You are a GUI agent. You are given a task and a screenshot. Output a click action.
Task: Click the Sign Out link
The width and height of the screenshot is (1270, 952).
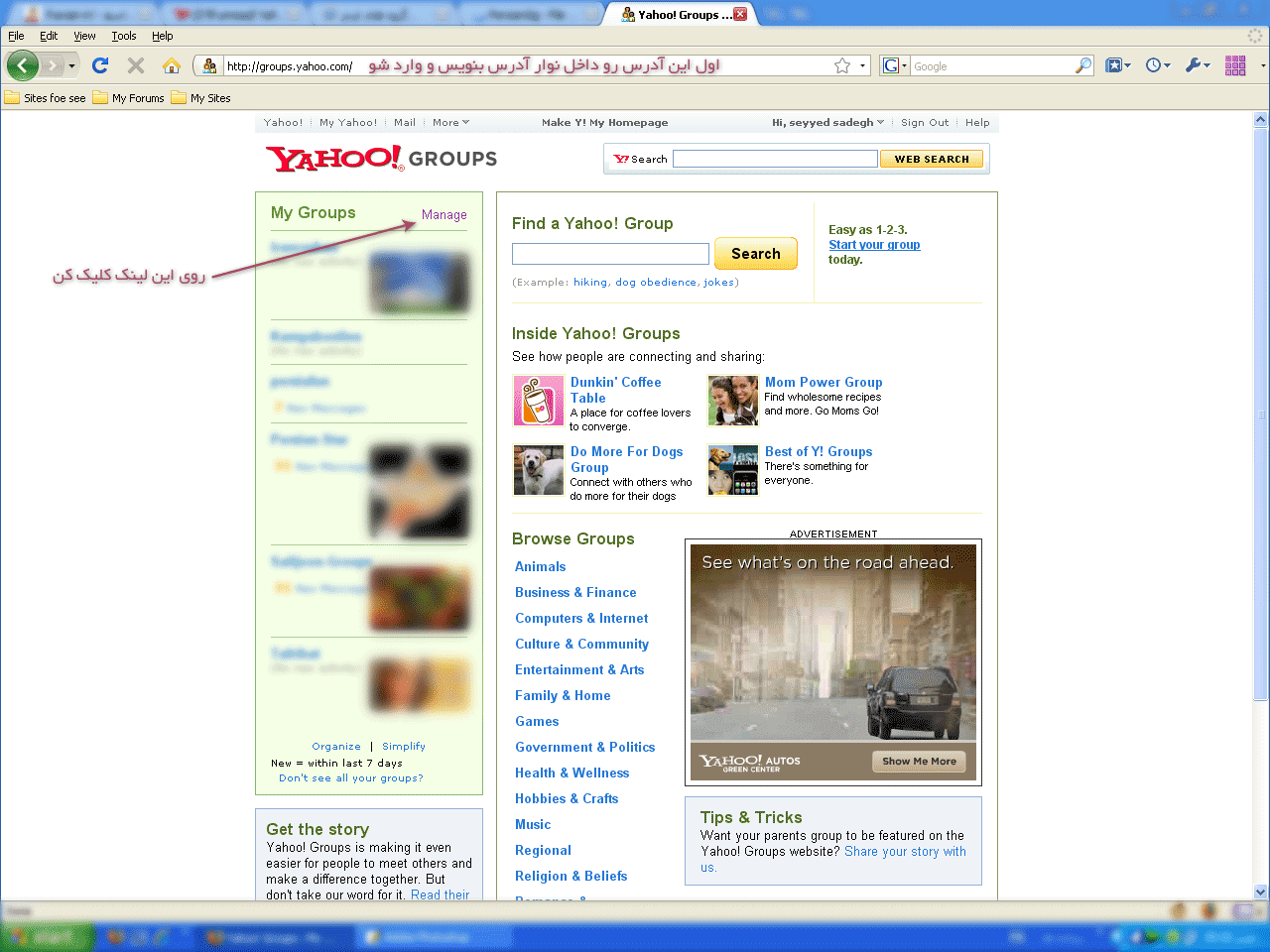tap(925, 123)
